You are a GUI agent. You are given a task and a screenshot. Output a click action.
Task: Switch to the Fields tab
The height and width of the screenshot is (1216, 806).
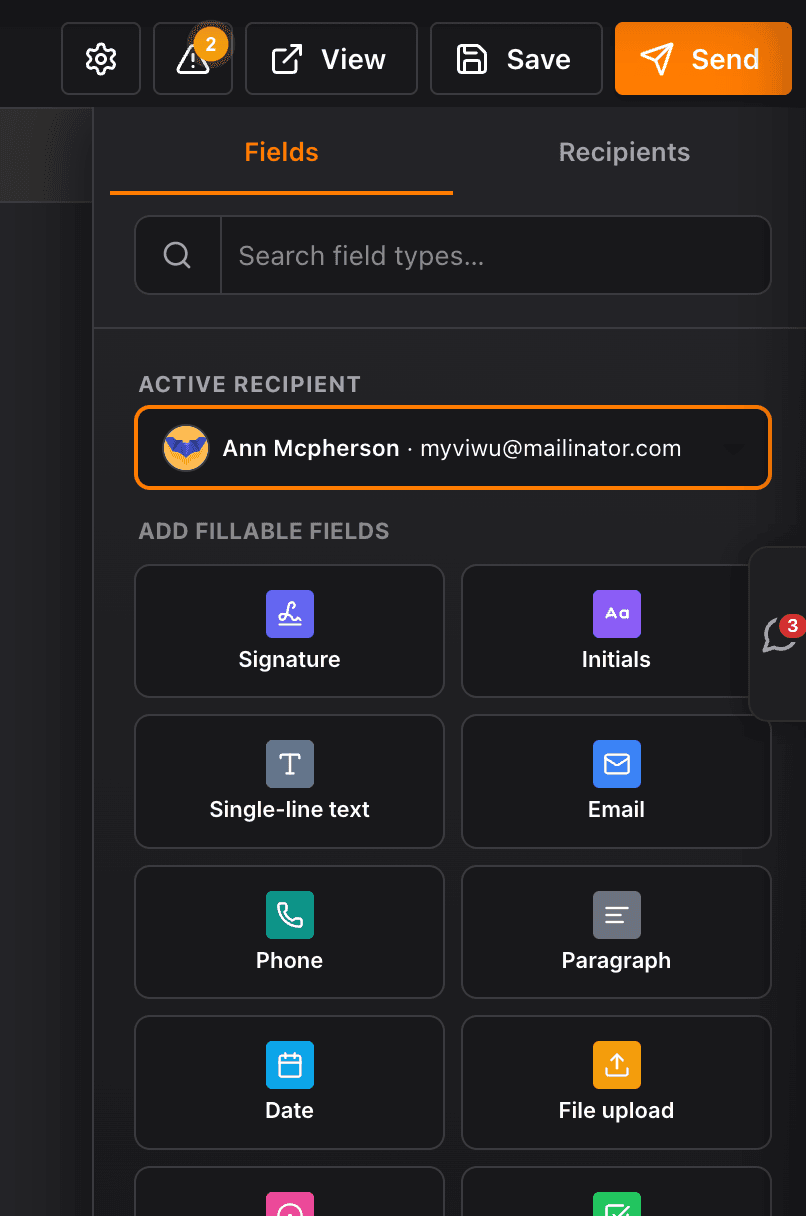[281, 152]
